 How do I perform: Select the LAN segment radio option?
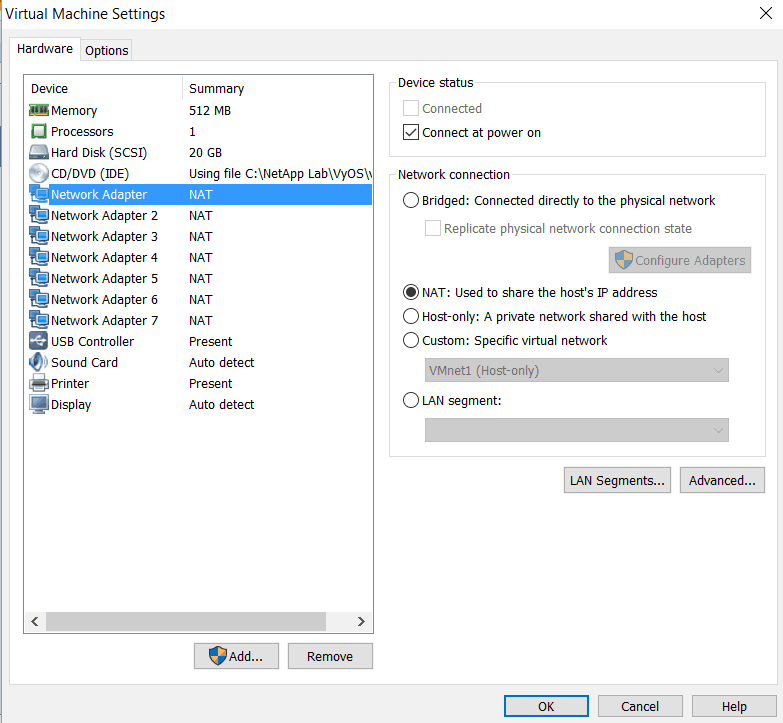pos(411,400)
